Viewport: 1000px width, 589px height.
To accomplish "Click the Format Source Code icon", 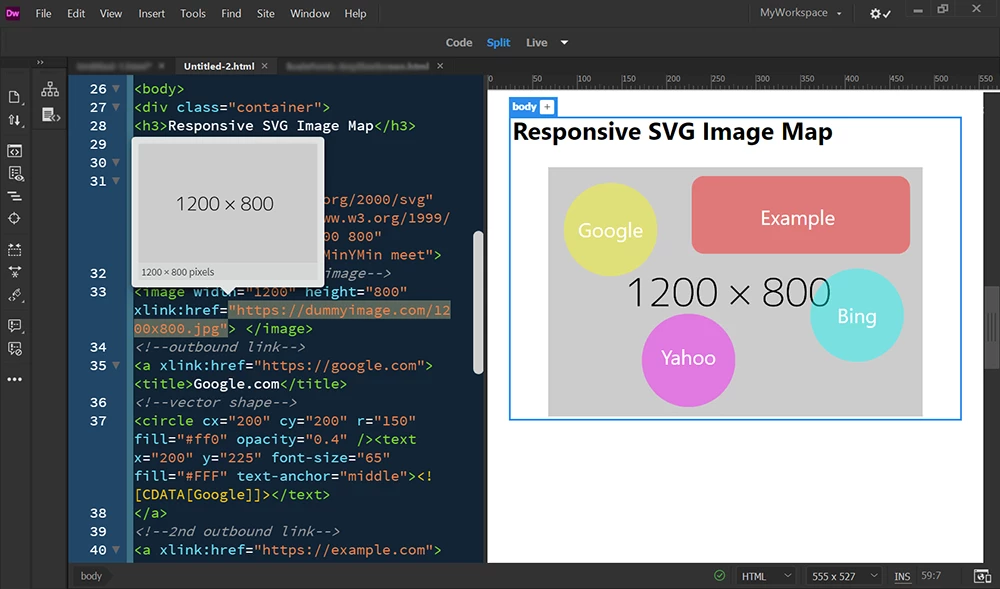I will [x=14, y=196].
